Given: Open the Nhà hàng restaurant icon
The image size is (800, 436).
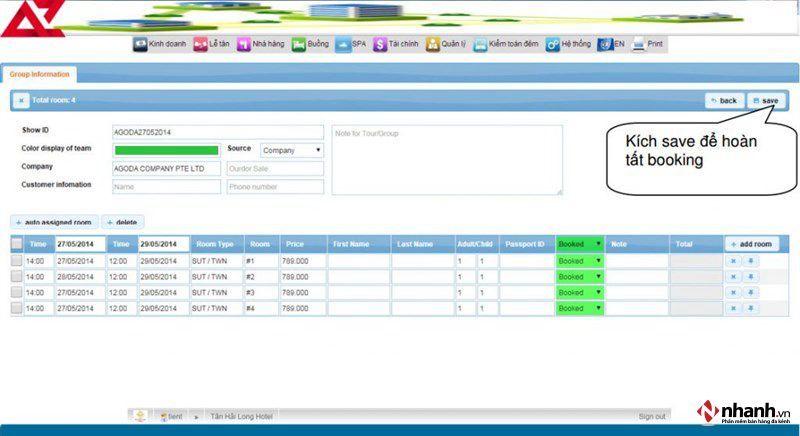Looking at the screenshot, I should click(243, 44).
